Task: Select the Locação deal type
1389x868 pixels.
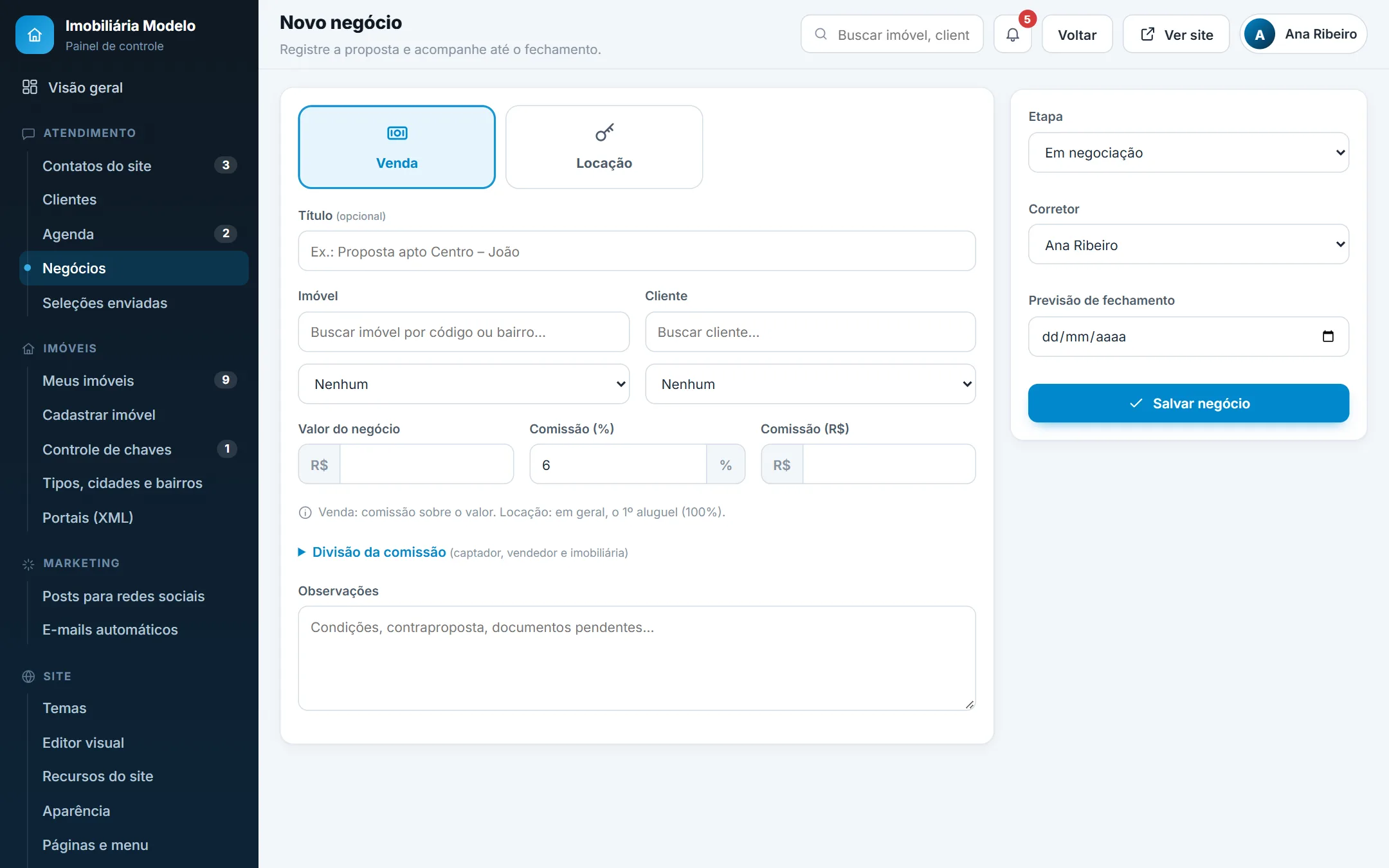Action: (604, 147)
